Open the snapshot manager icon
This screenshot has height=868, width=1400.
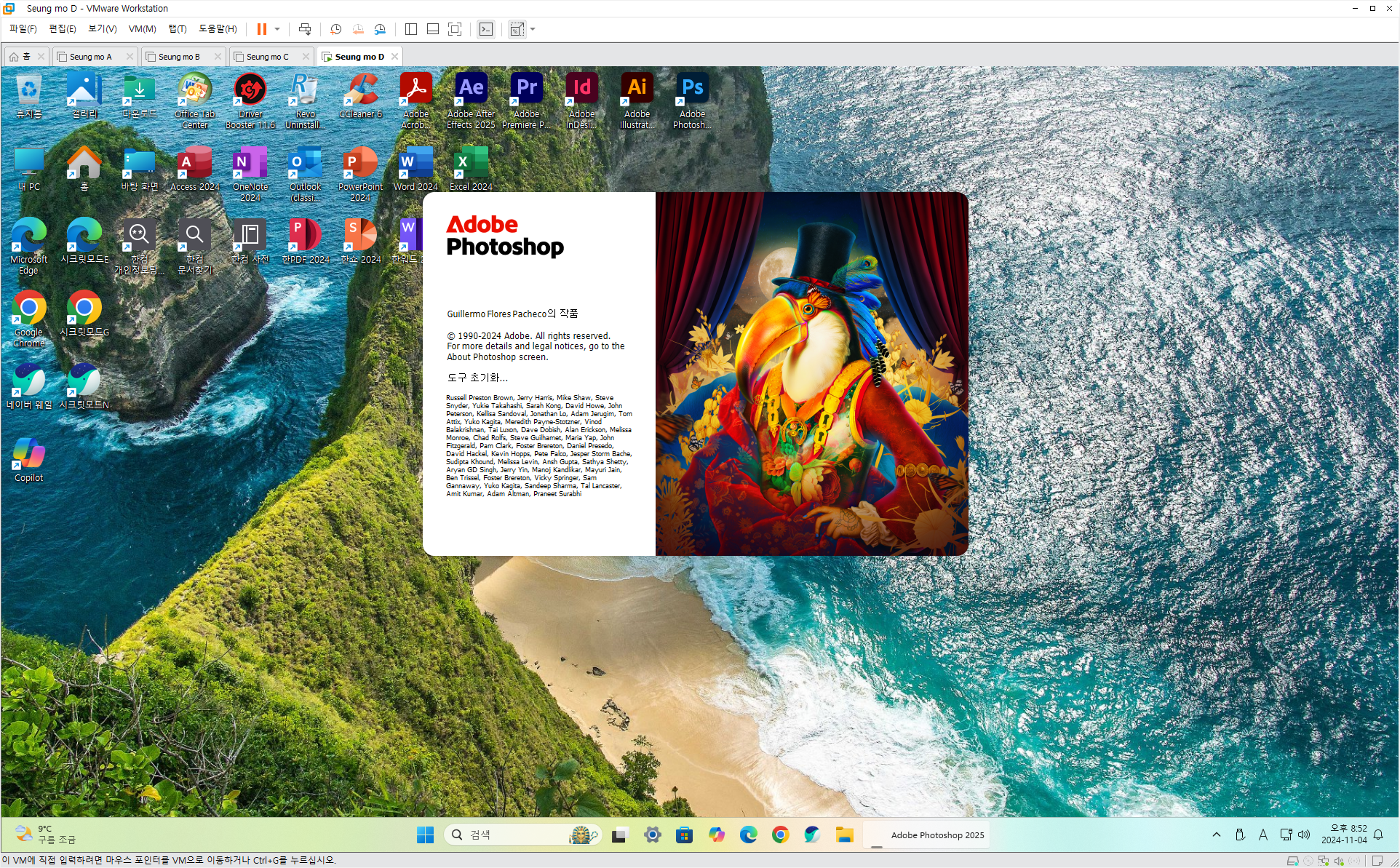pos(380,29)
